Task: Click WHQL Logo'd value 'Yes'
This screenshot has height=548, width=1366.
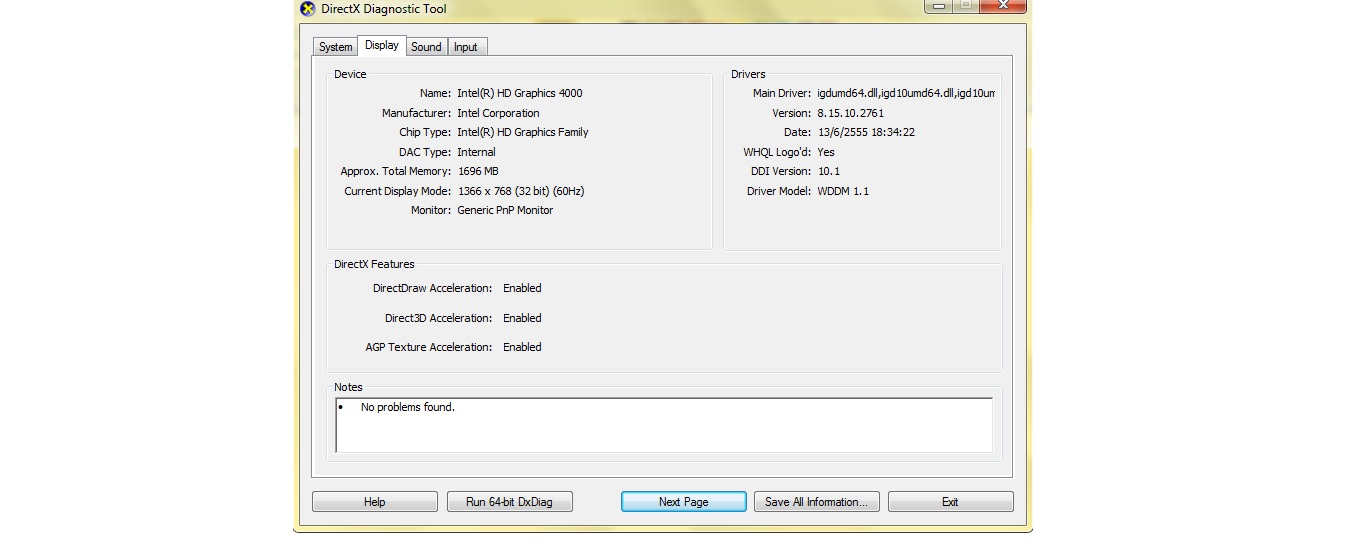Action: (x=826, y=152)
